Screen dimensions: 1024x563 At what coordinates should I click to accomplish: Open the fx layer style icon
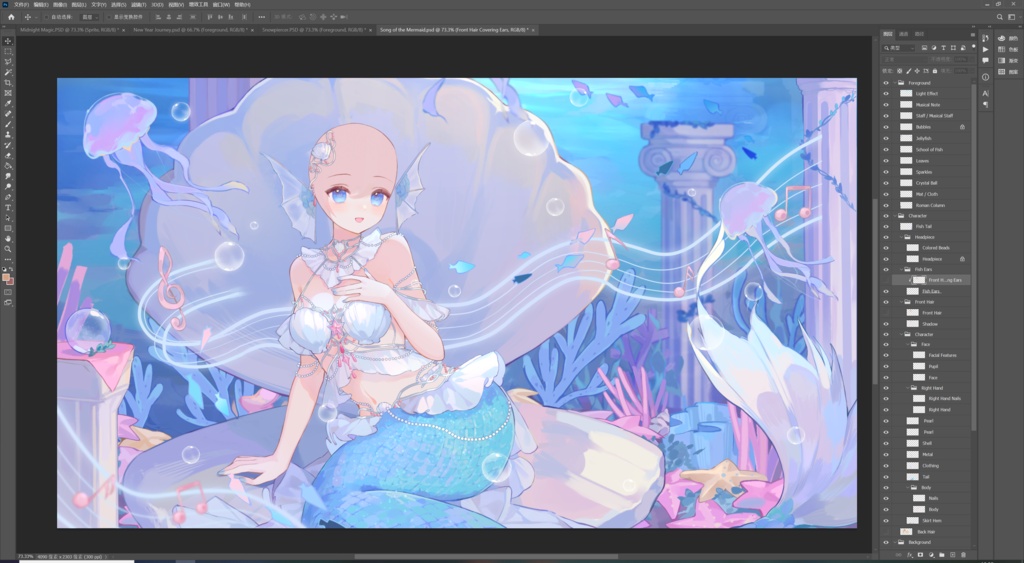[910, 555]
